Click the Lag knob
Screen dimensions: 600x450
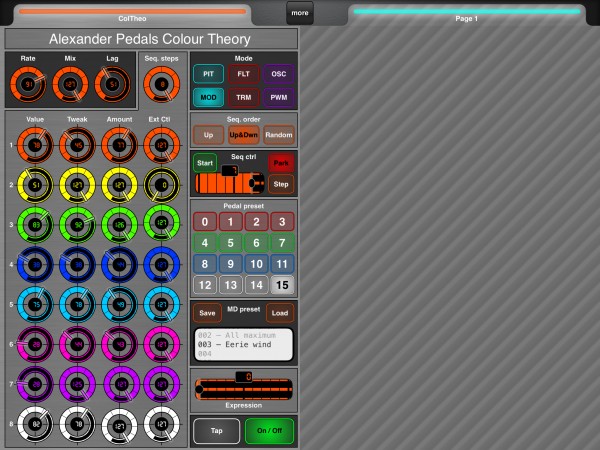click(x=112, y=84)
